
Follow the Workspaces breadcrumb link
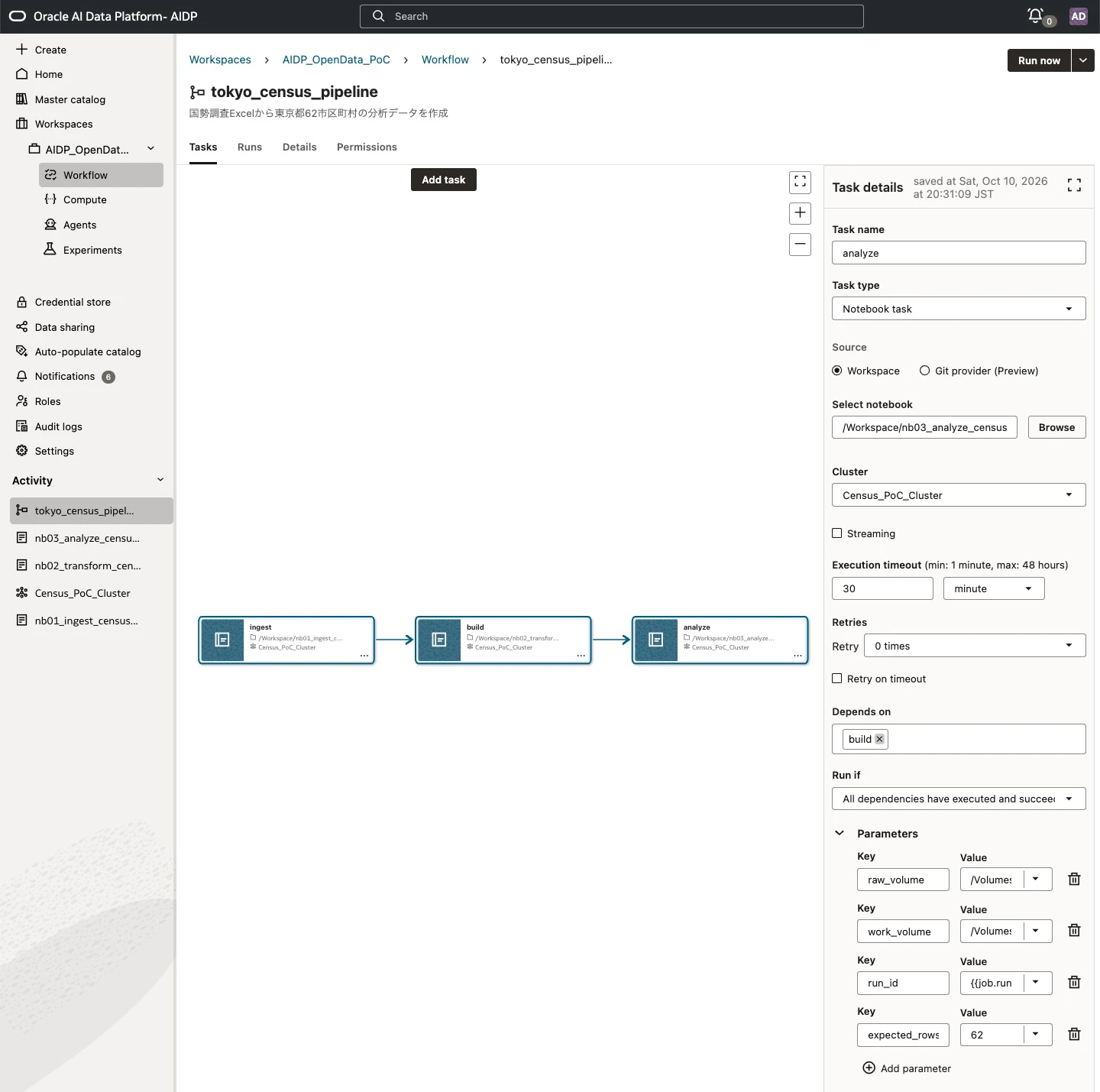click(x=220, y=60)
